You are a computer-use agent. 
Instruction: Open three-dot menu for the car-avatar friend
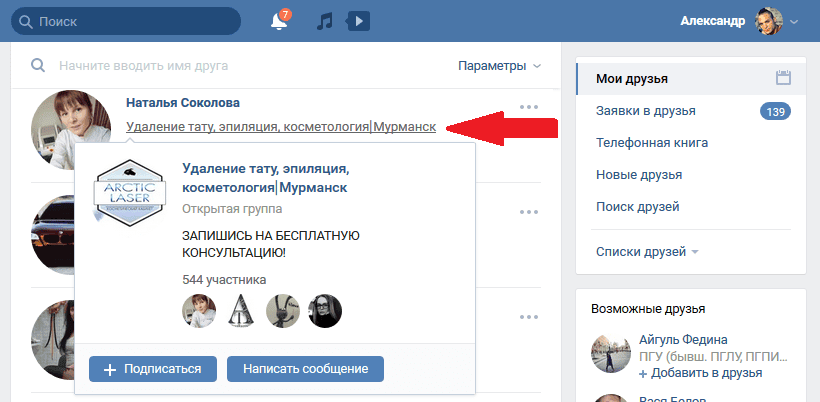[529, 212]
